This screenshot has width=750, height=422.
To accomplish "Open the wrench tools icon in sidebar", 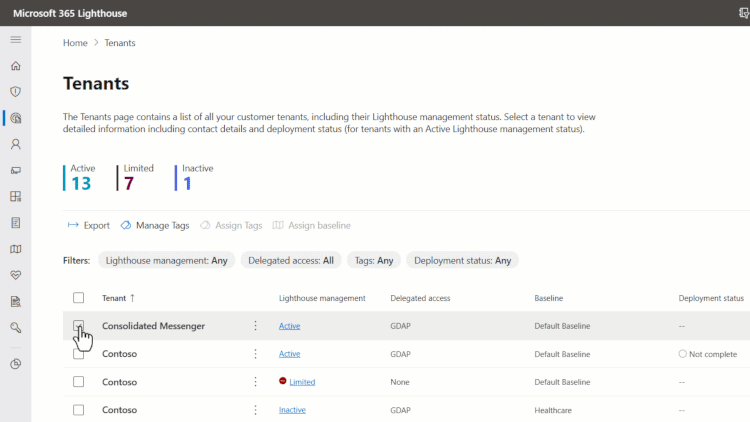I will (x=15, y=327).
